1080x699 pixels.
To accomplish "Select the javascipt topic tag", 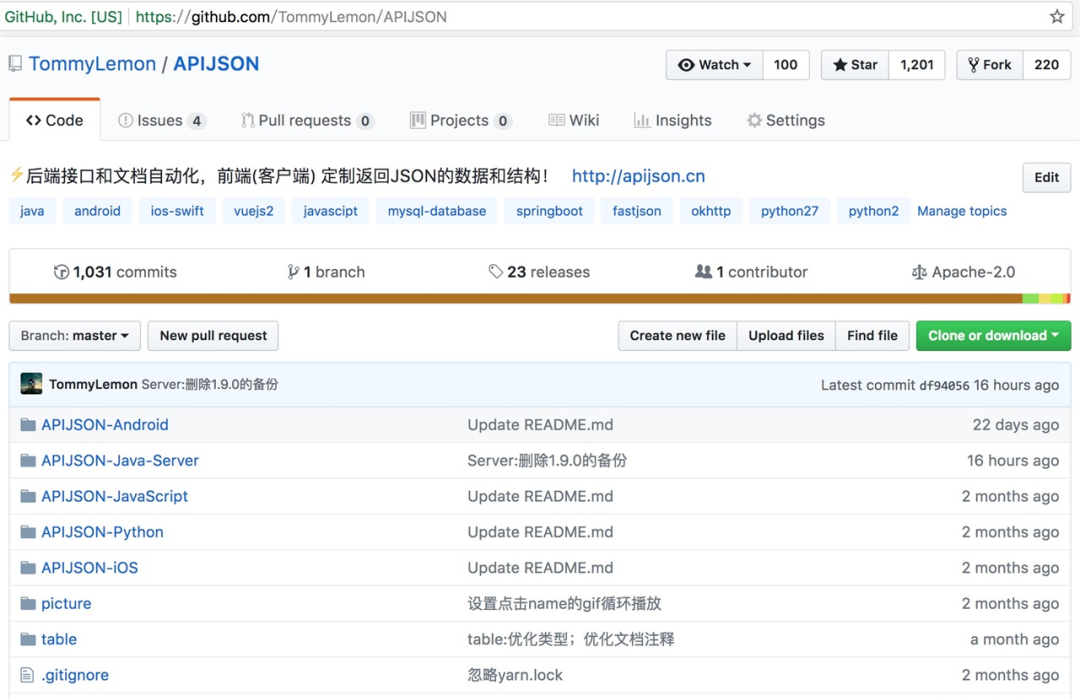I will pos(331,211).
